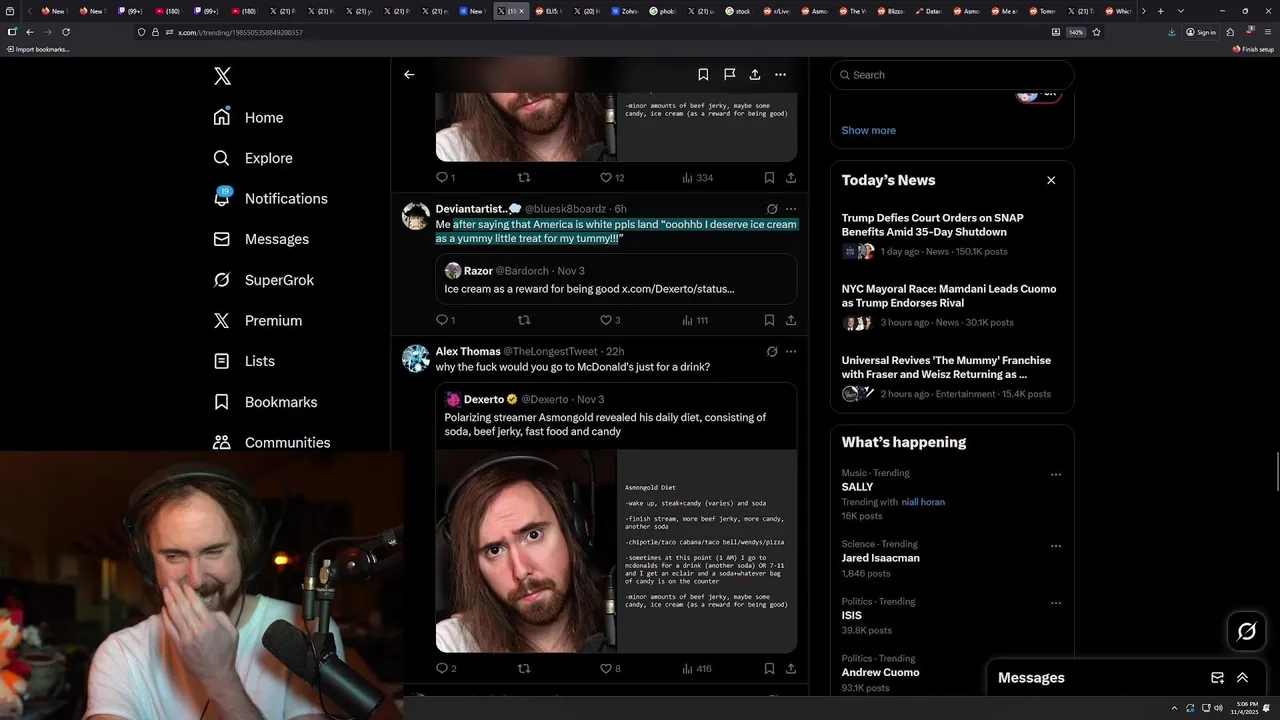This screenshot has height=720, width=1280.
Task: Click the X search field
Action: pyautogui.click(x=952, y=75)
